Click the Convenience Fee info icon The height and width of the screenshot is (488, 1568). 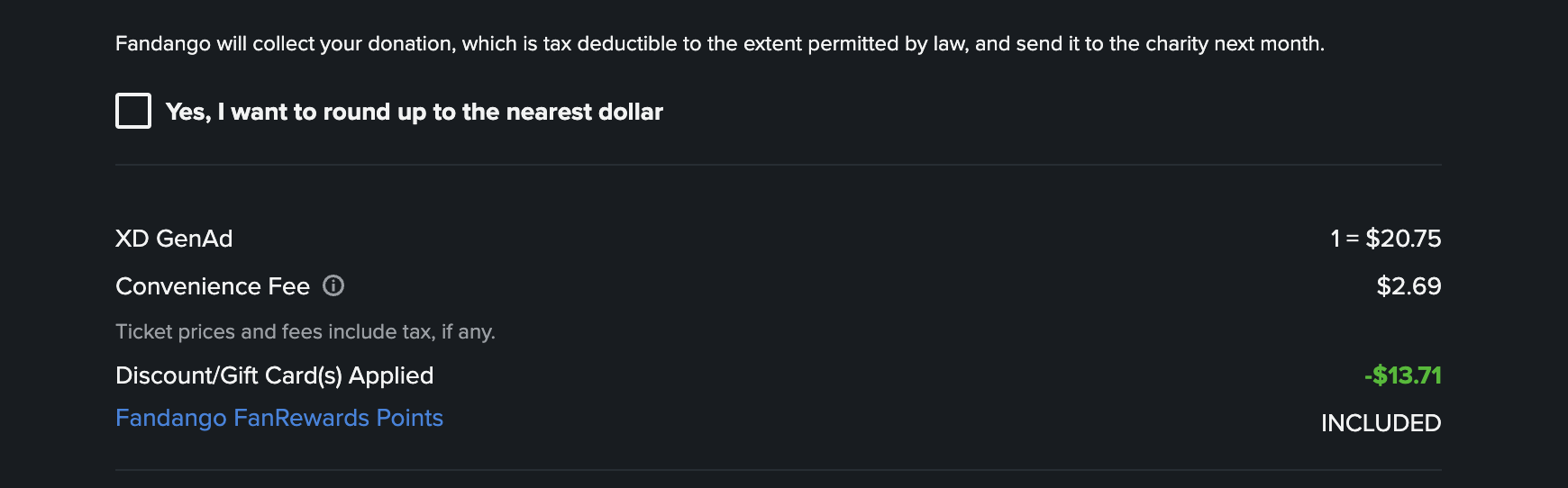coord(333,285)
